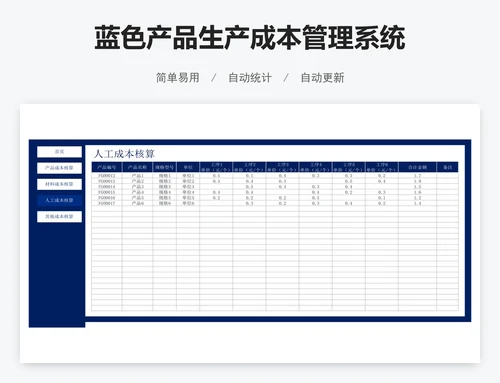Viewport: 500px width, 383px height.
Task: Select the 工序3 column header
Action: click(x=282, y=167)
